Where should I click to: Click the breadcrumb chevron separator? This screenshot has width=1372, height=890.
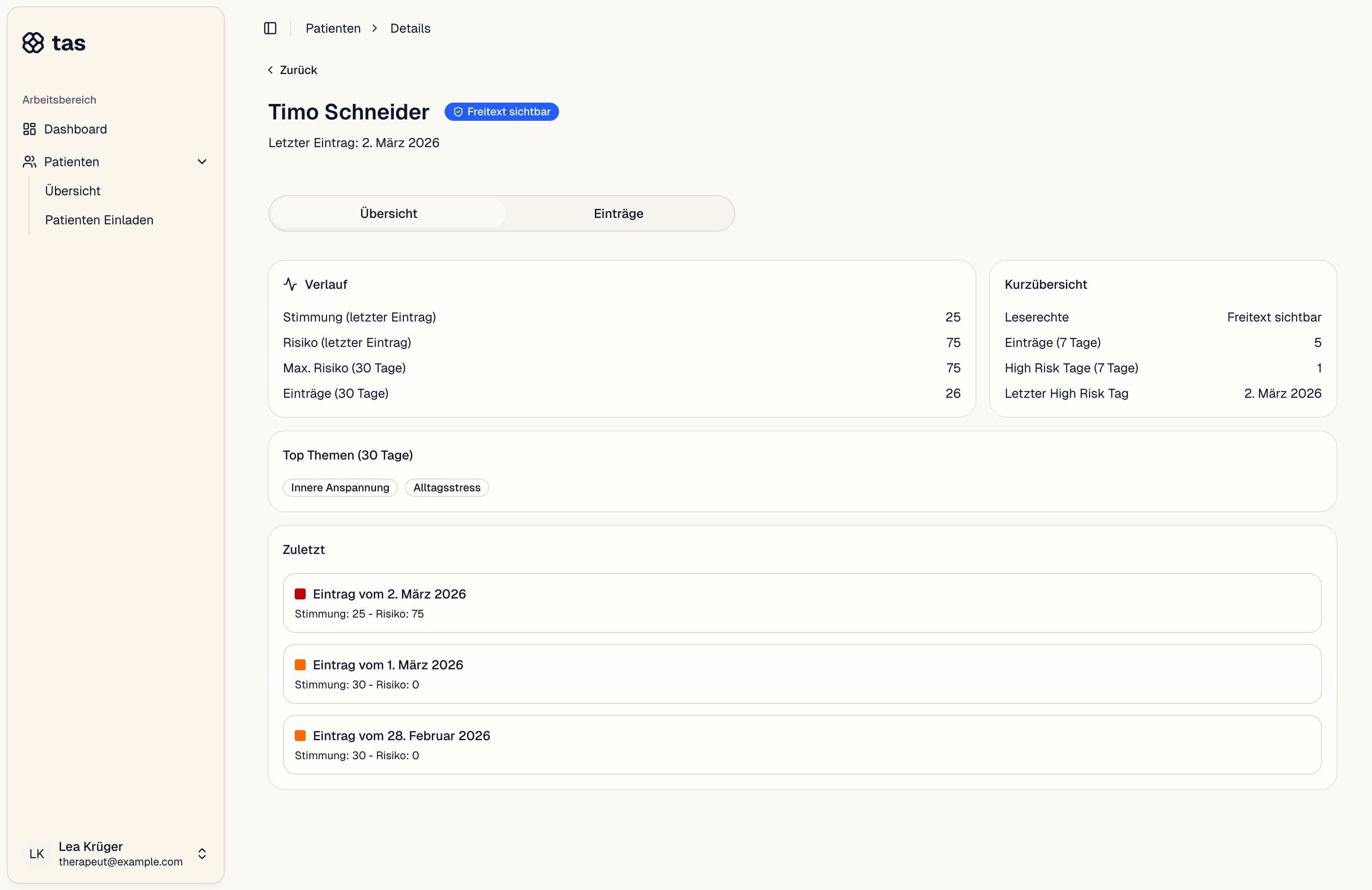click(375, 28)
